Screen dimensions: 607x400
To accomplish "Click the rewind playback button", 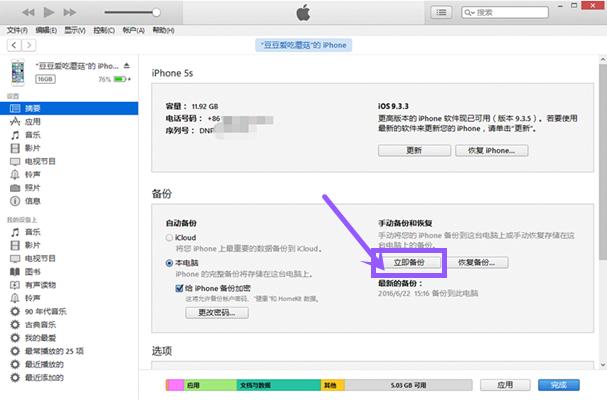I will click(28, 12).
